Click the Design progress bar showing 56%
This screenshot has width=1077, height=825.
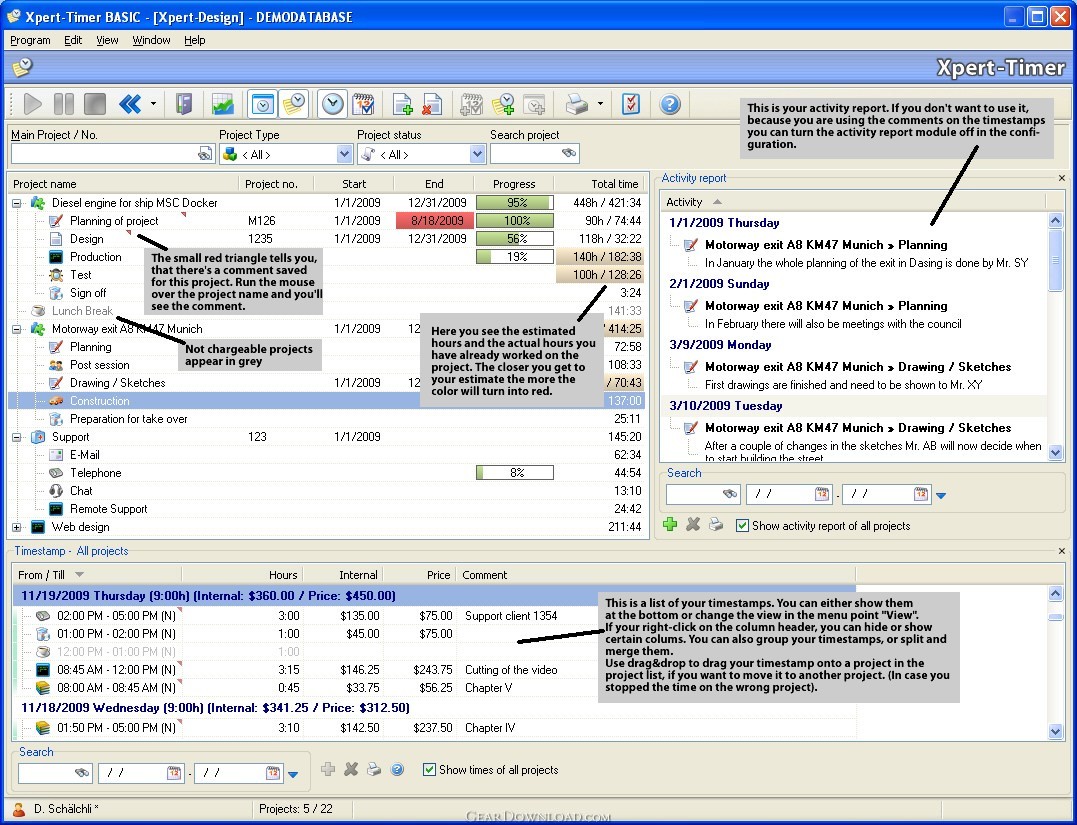(514, 238)
